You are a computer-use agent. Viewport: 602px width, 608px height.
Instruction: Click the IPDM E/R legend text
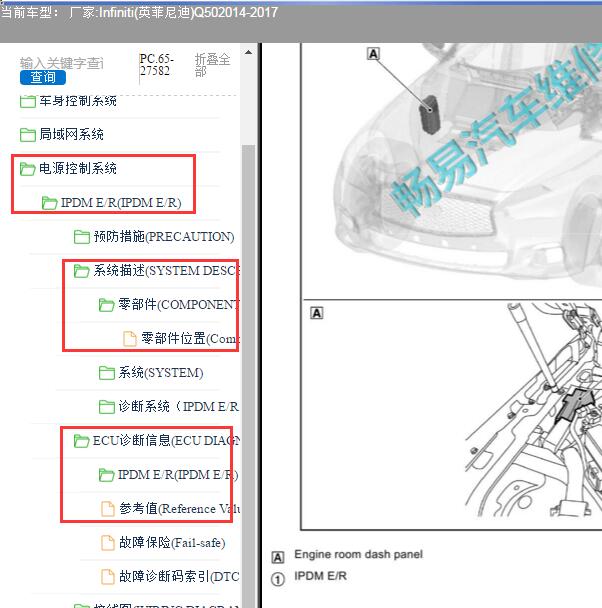[x=320, y=576]
